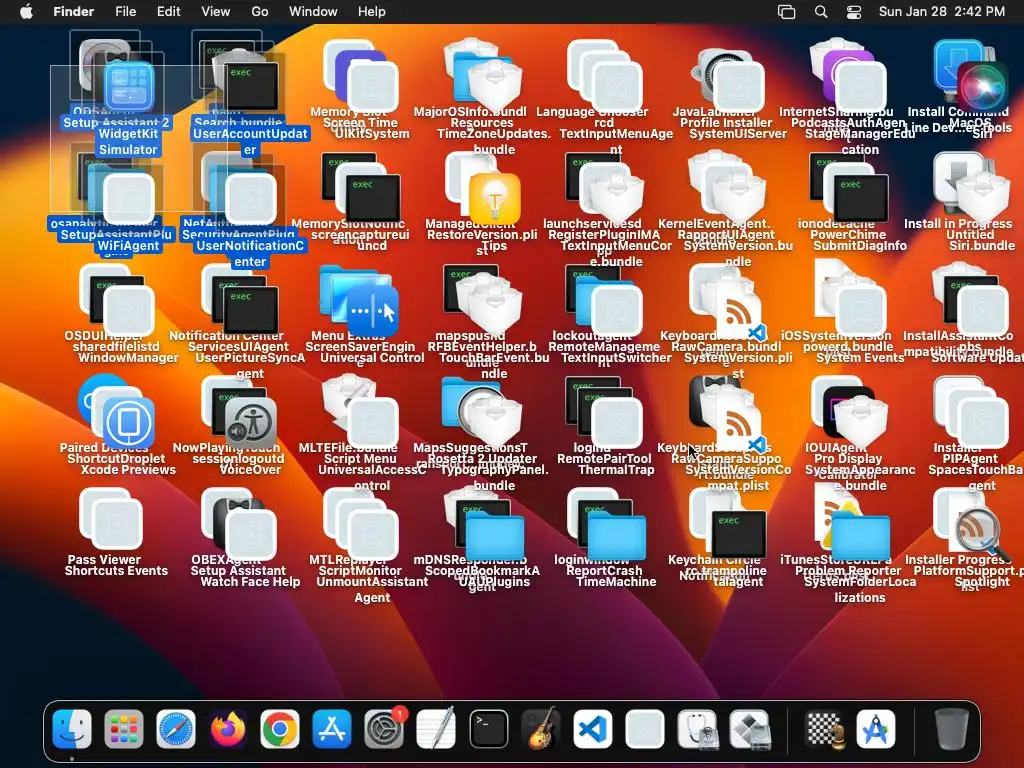The image size is (1024, 768).
Task: Launch Terminal from the Dock
Action: (x=488, y=728)
